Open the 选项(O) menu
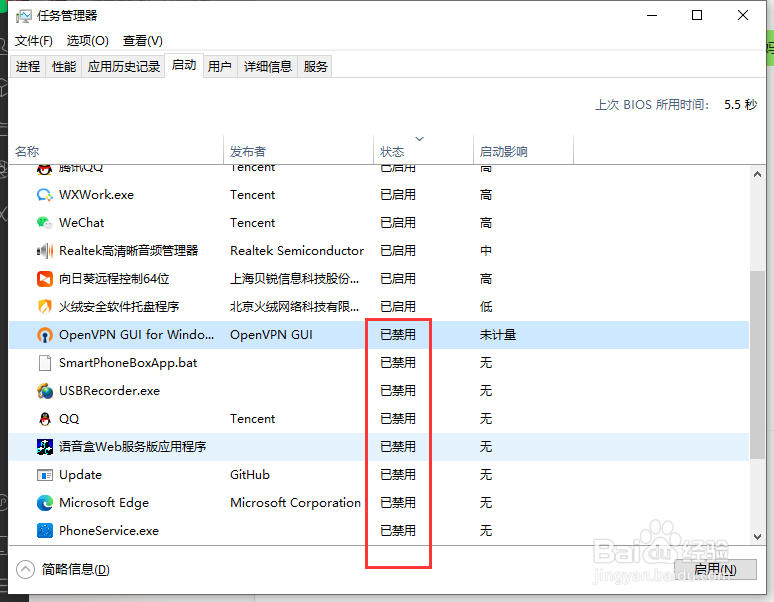The image size is (774, 602). pos(87,40)
